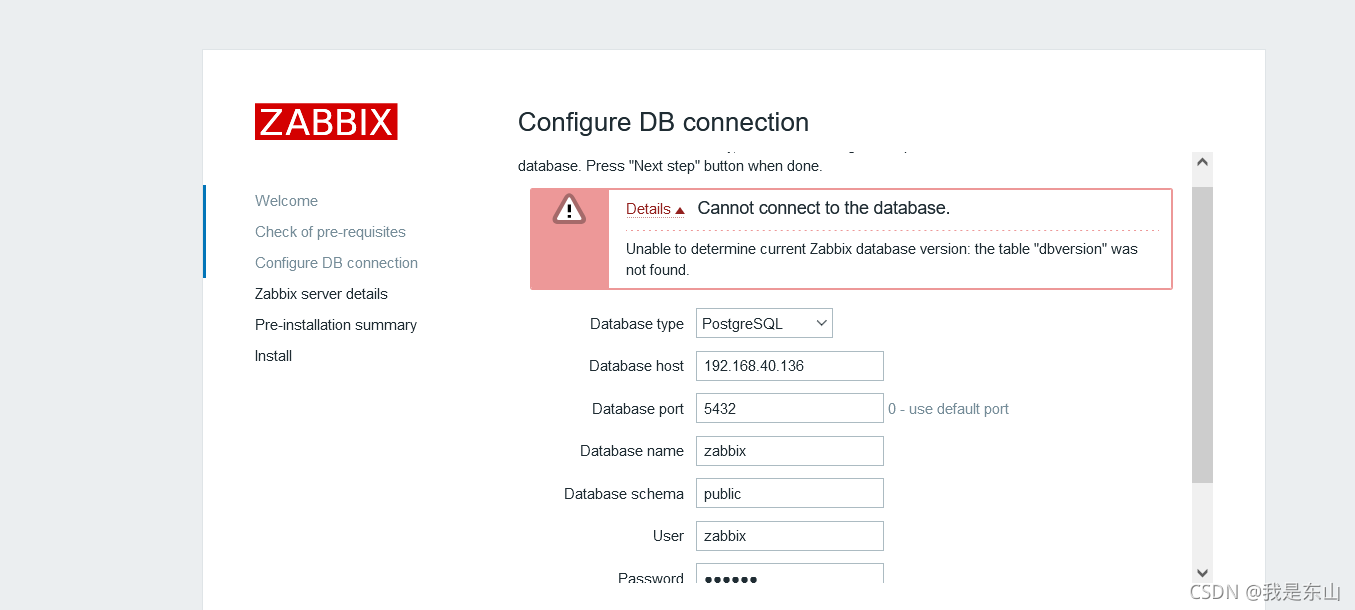The image size is (1355, 610).
Task: Click the dbversion not found error text
Action: pyautogui.click(x=882, y=259)
